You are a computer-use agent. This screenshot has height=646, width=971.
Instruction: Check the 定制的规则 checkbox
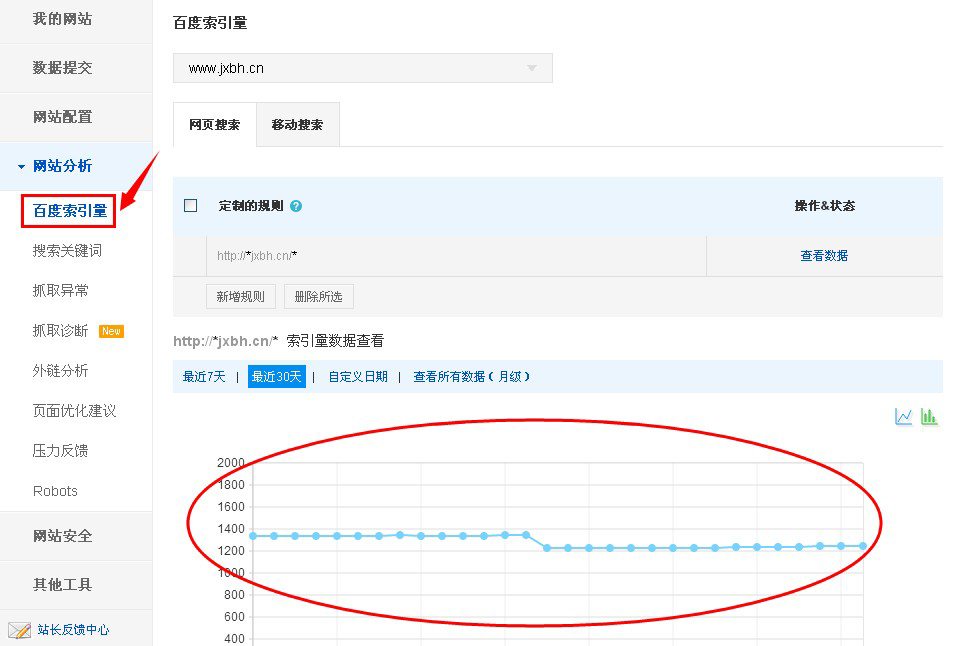click(189, 205)
